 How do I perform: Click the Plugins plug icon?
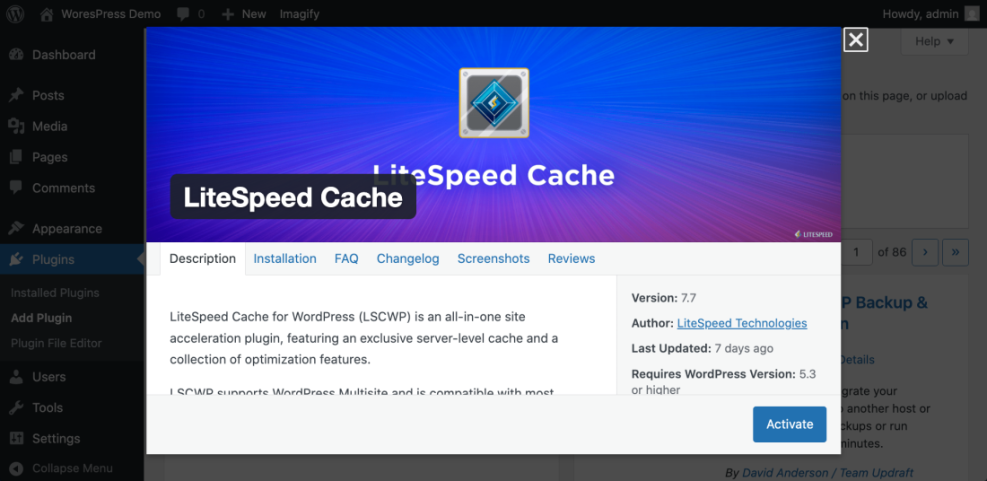[17, 259]
